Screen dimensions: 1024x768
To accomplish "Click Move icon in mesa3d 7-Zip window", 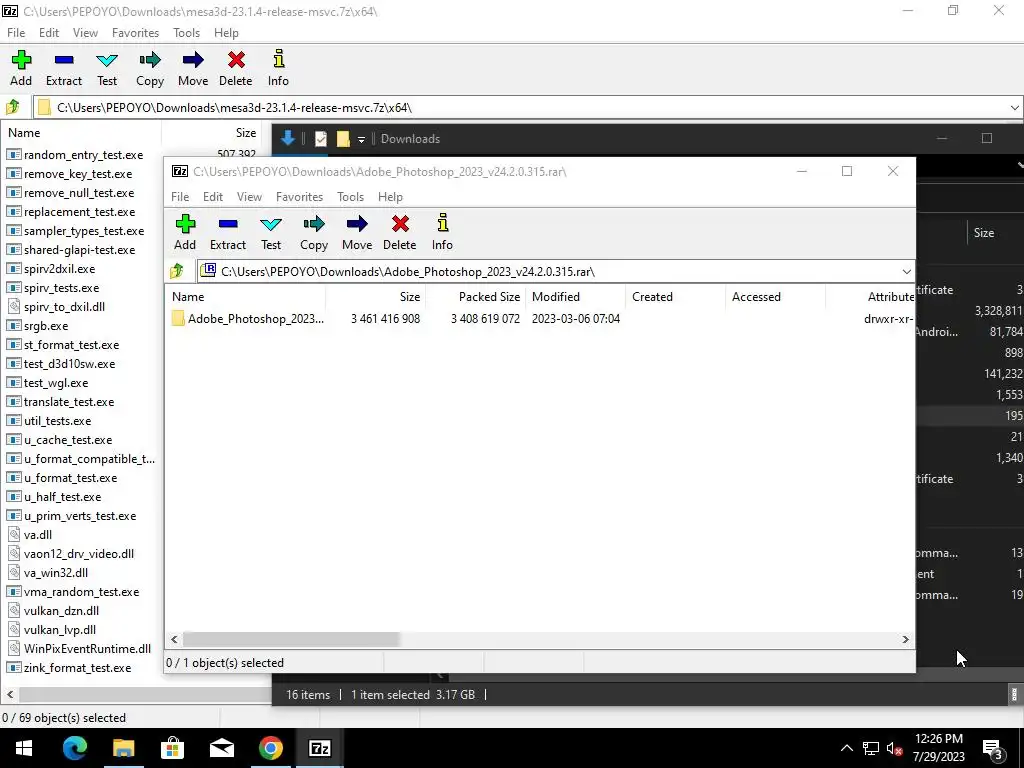I will (x=193, y=60).
